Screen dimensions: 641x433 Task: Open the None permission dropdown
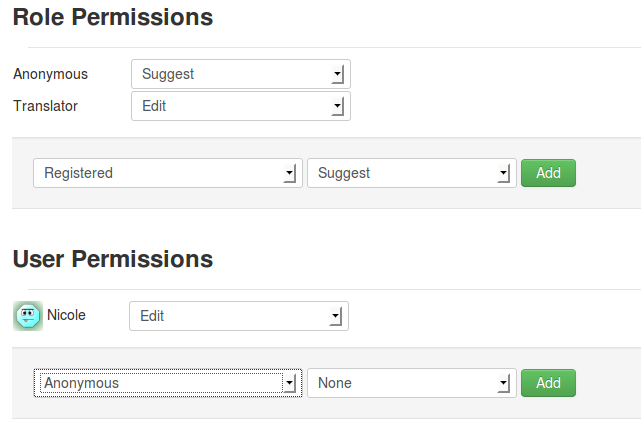pyautogui.click(x=411, y=383)
